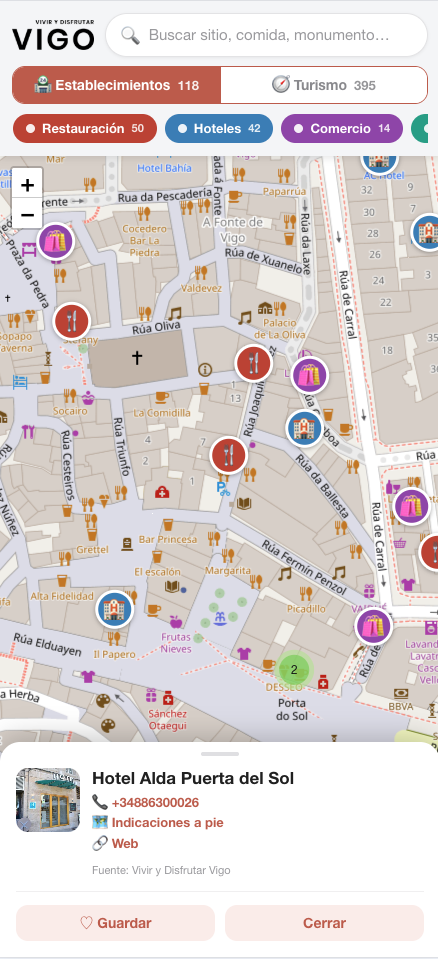Select shopping marker right of Rúa Joaquín

310,375
